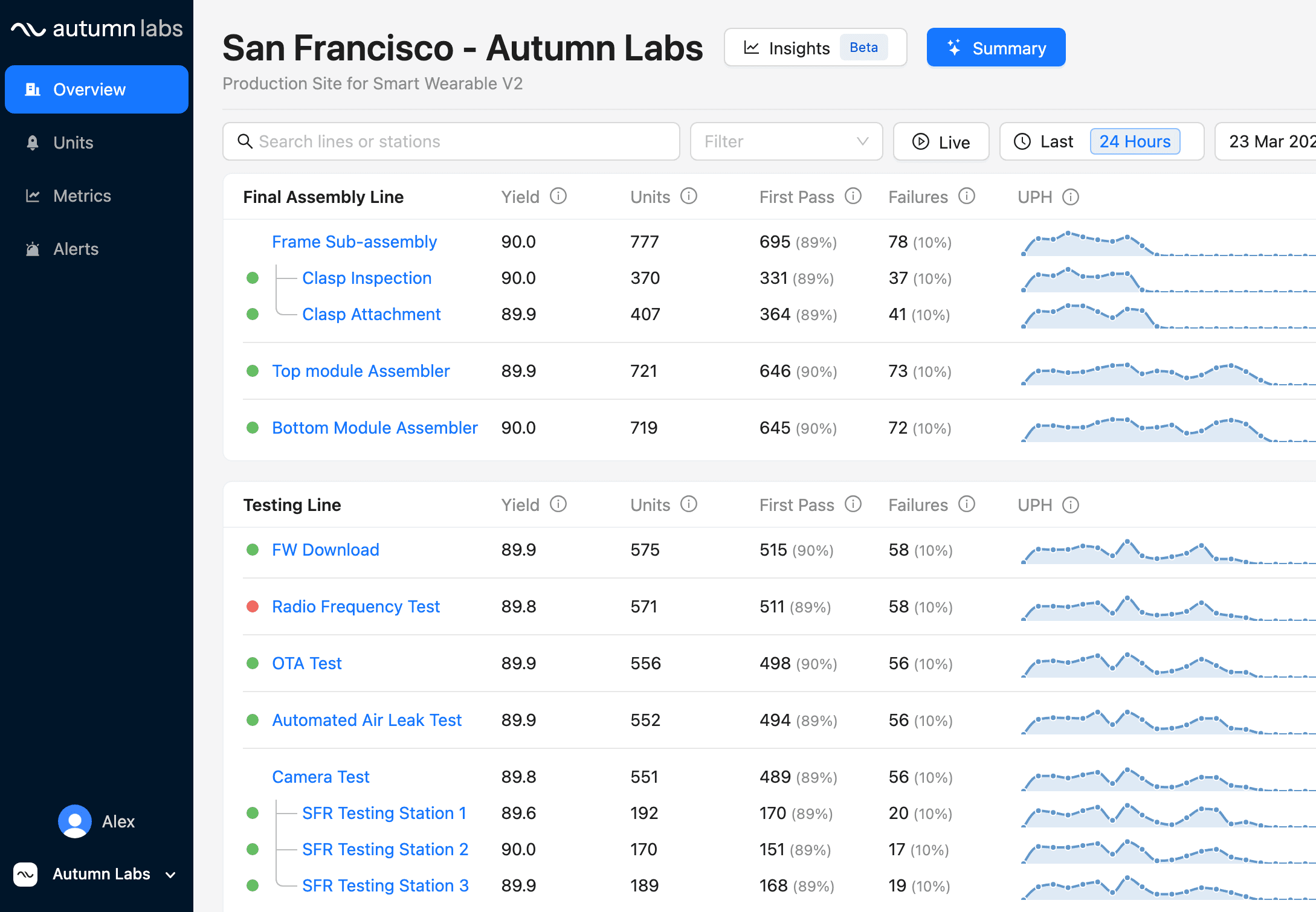The height and width of the screenshot is (912, 1316).
Task: Open Bottom Module Assembler station
Action: pos(375,428)
